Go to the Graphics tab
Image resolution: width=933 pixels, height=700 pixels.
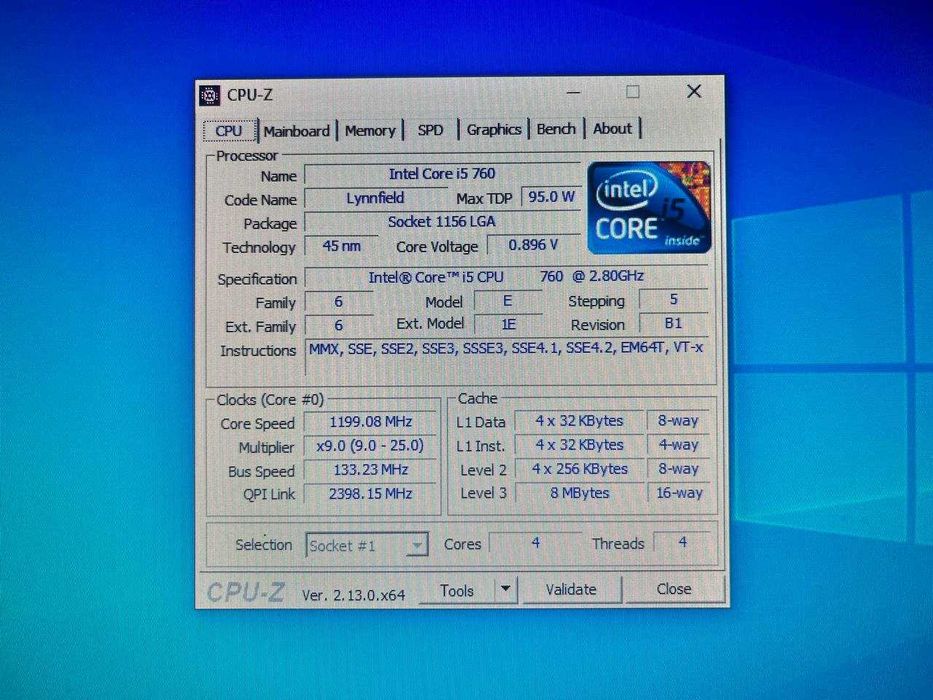click(493, 129)
